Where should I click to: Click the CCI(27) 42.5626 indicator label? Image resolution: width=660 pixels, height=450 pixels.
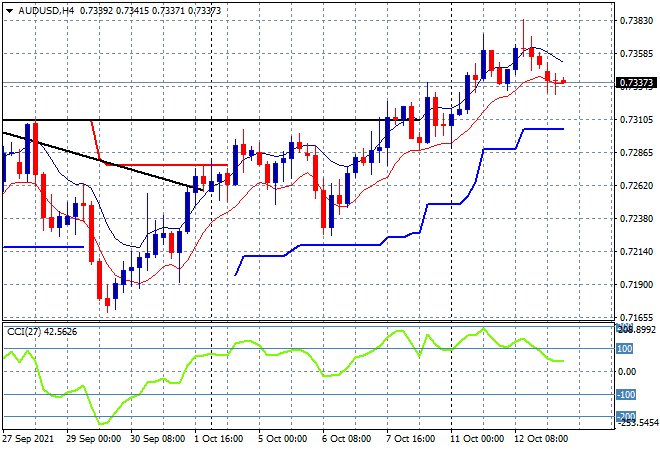42,332
